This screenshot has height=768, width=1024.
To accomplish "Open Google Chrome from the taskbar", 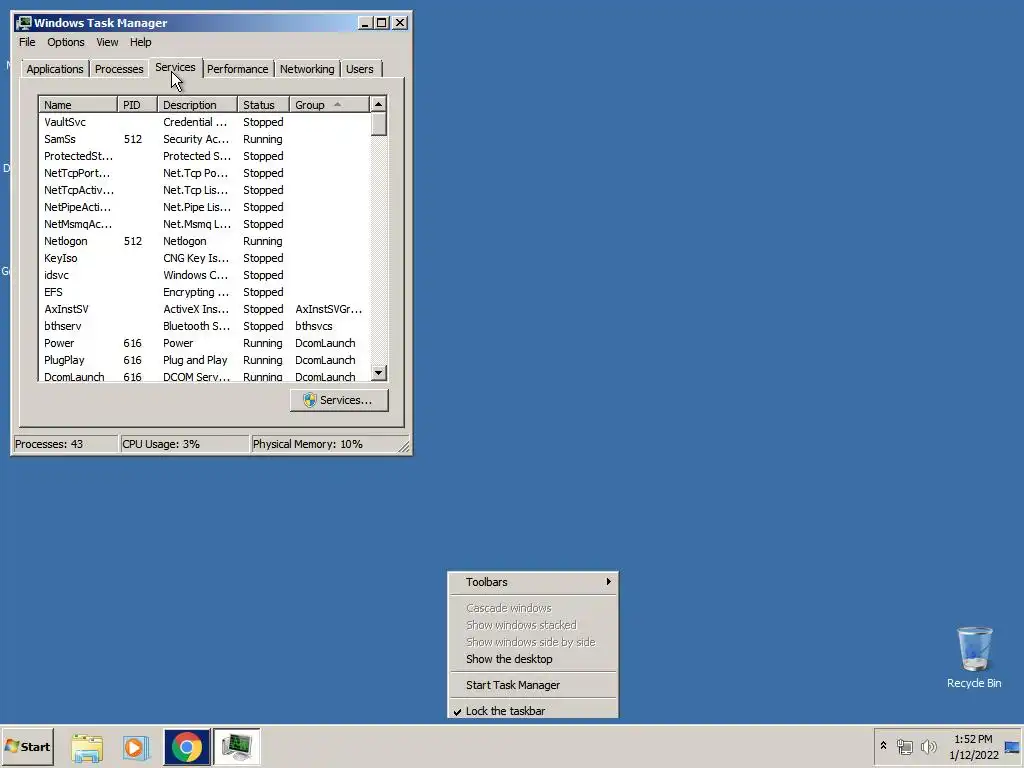I will pyautogui.click(x=187, y=747).
